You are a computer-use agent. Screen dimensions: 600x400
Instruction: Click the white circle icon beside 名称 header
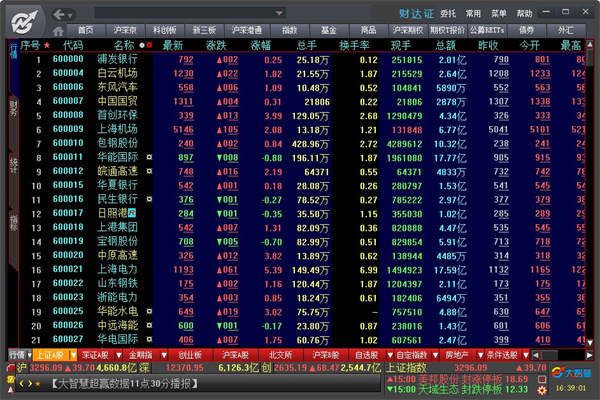click(142, 45)
